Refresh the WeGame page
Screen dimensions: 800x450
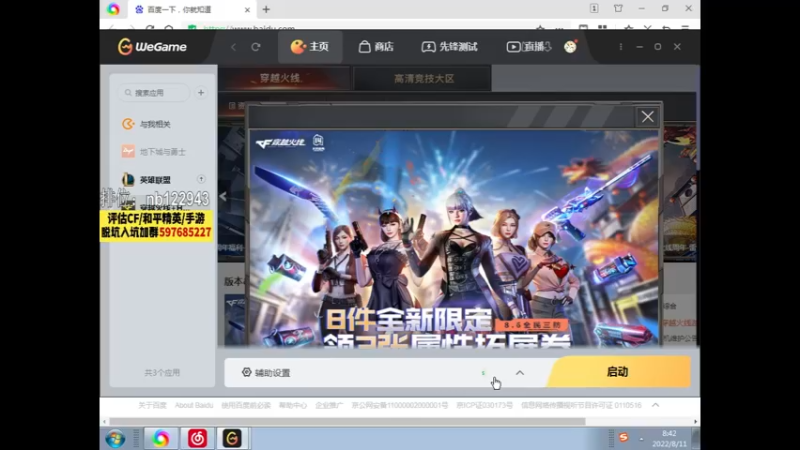coord(256,47)
